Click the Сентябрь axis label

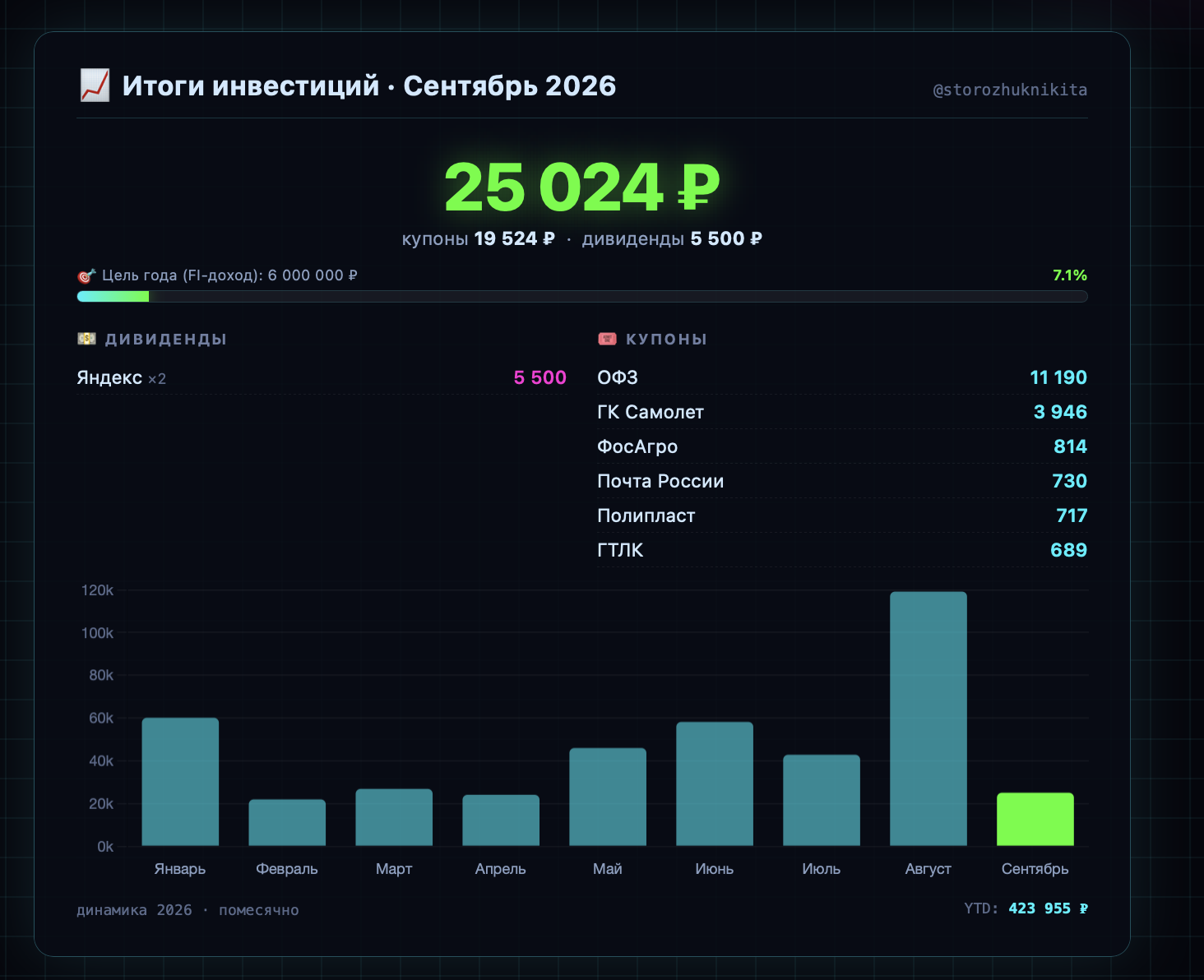pos(1035,869)
